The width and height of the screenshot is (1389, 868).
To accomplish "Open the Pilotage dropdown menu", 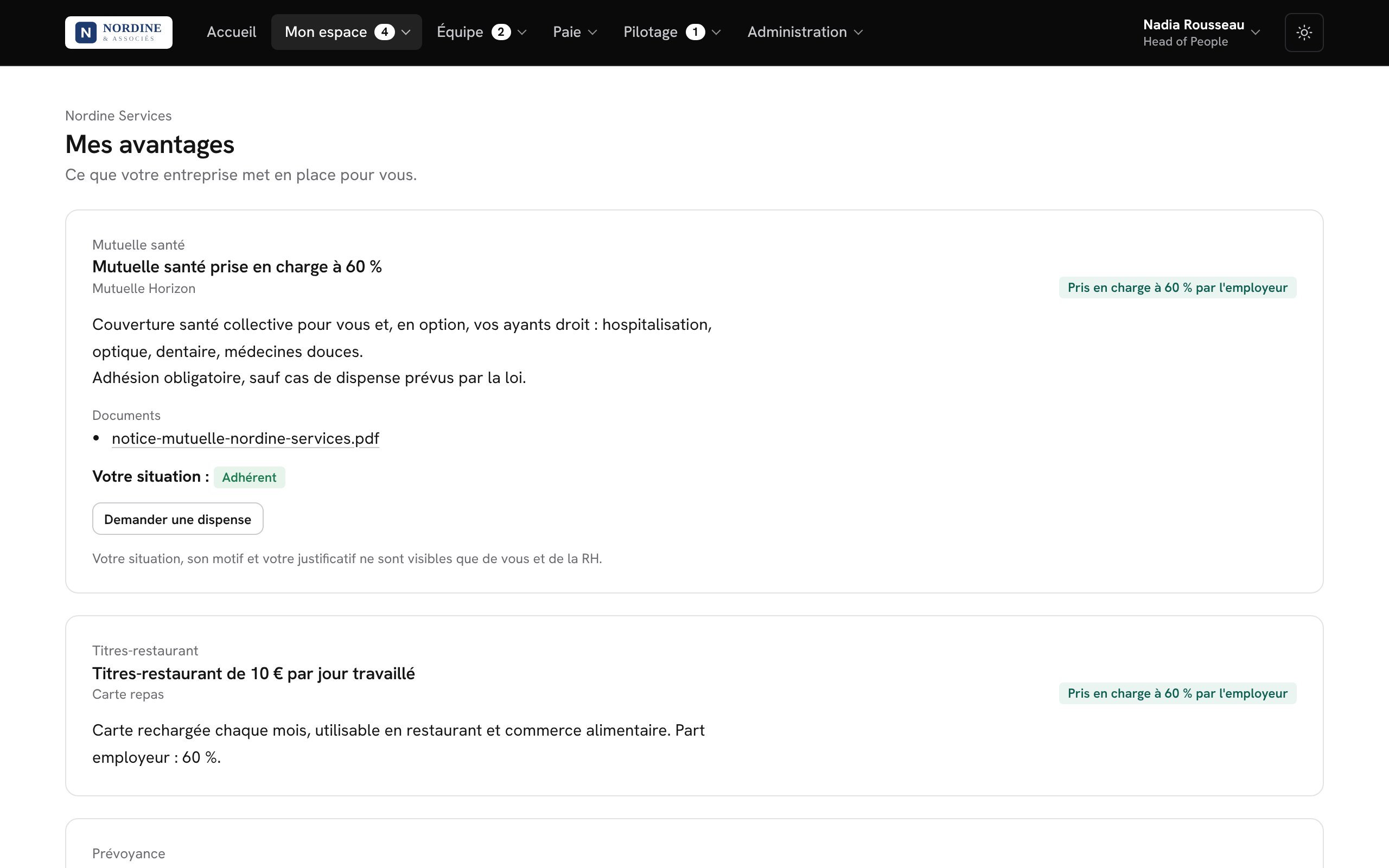I will tap(672, 32).
